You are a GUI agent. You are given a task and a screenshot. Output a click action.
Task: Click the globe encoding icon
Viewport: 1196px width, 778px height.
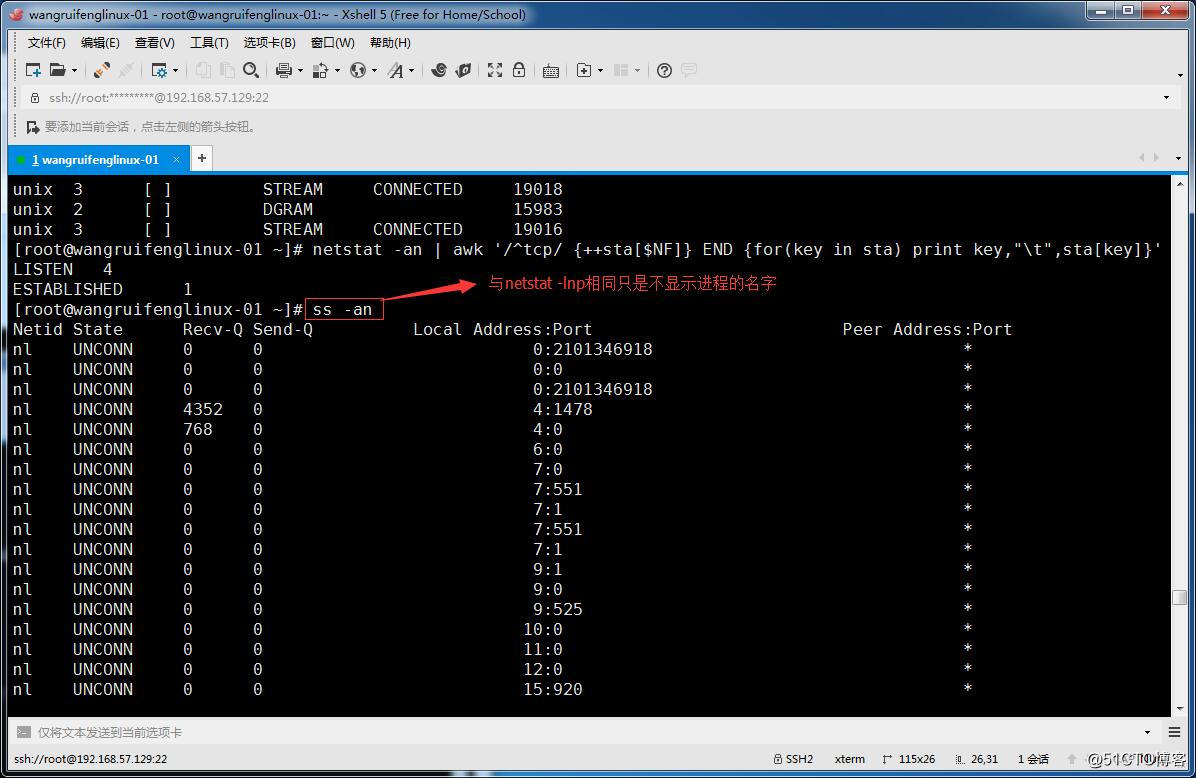click(x=358, y=70)
